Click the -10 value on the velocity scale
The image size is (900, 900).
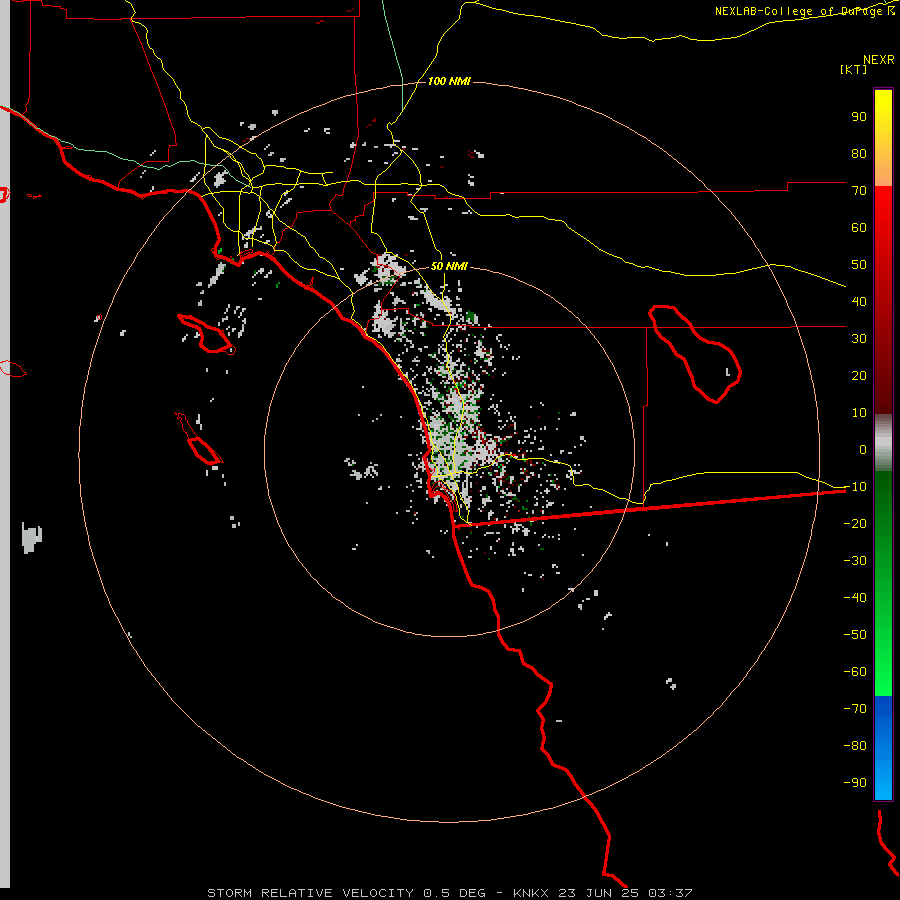[855, 487]
